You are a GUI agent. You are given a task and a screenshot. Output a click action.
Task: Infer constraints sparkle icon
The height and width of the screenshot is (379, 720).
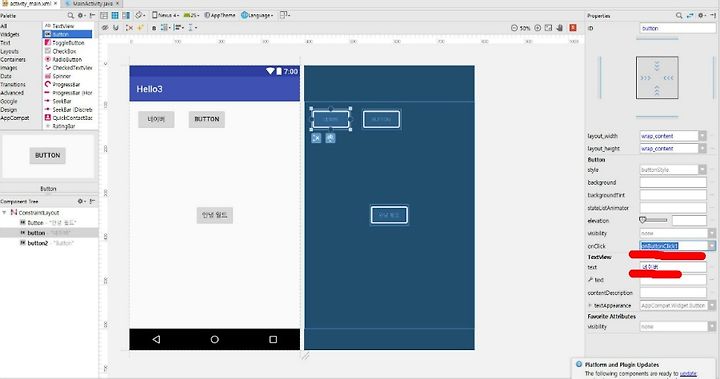point(140,28)
